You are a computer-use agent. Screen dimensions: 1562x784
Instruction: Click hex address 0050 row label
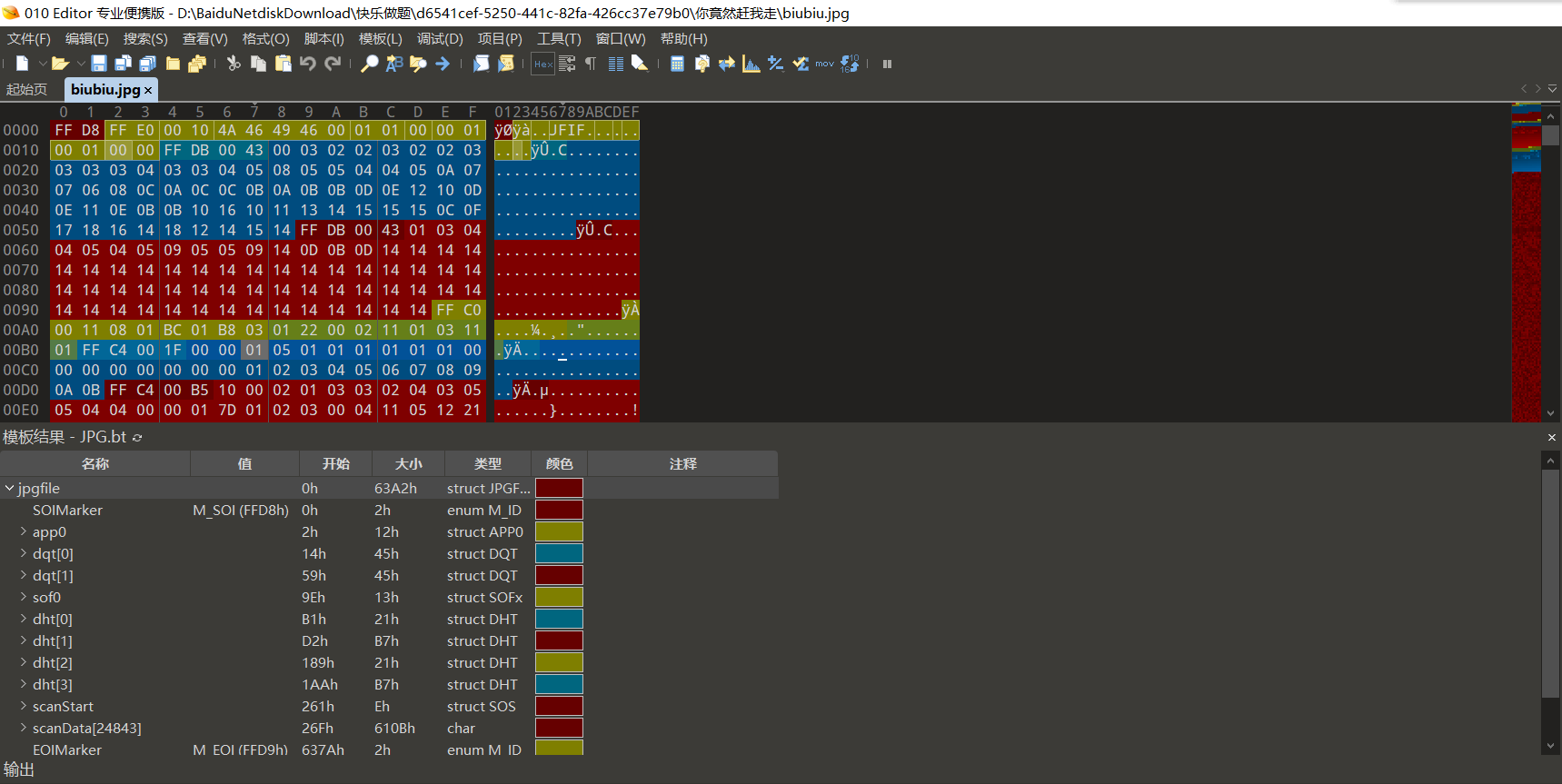pos(21,230)
